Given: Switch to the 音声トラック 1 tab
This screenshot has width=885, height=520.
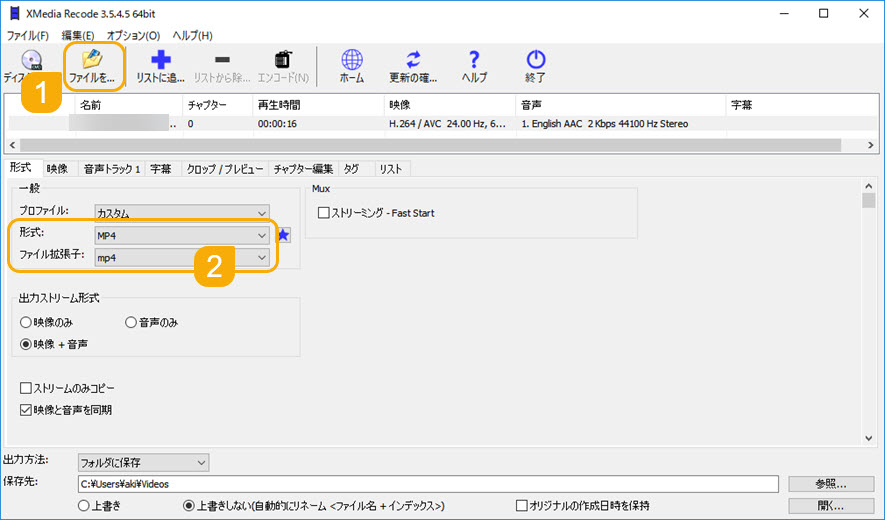Looking at the screenshot, I should [112, 169].
